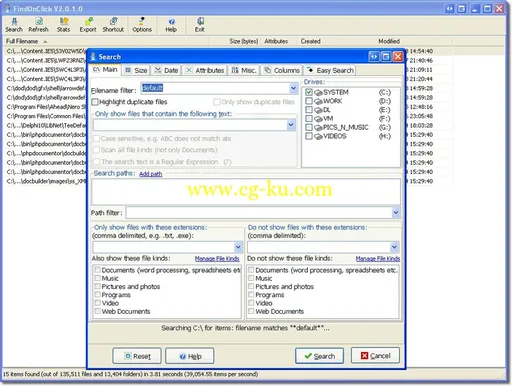
Task: Click the Search button in the dialog
Action: pos(319,356)
